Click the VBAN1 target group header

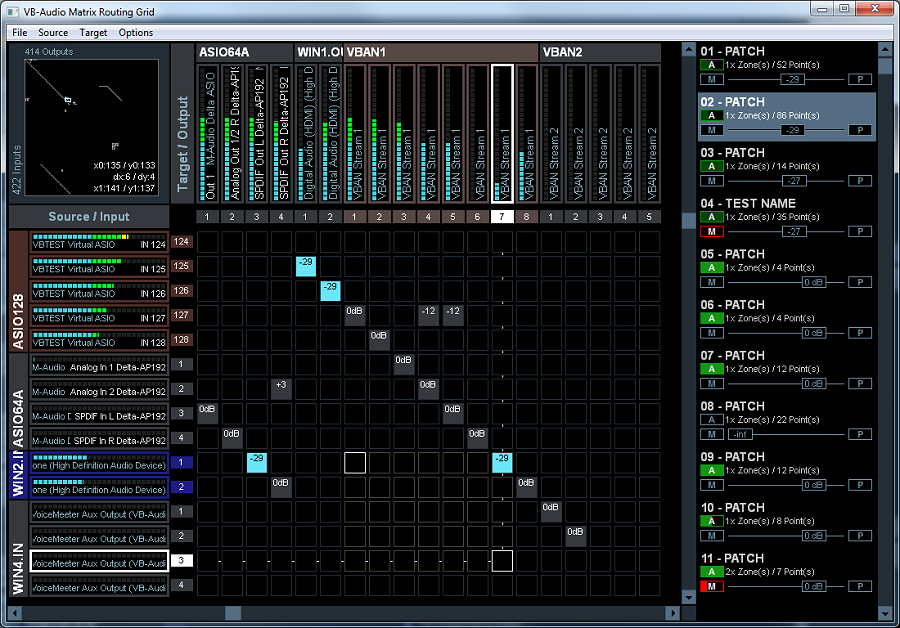[x=440, y=52]
